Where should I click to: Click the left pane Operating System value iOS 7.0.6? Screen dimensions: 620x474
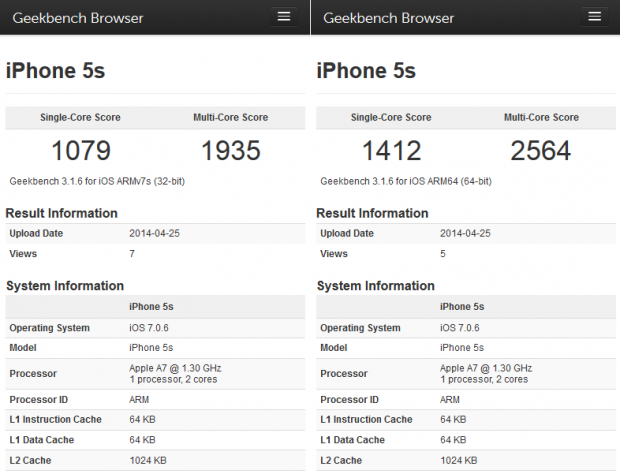point(149,328)
